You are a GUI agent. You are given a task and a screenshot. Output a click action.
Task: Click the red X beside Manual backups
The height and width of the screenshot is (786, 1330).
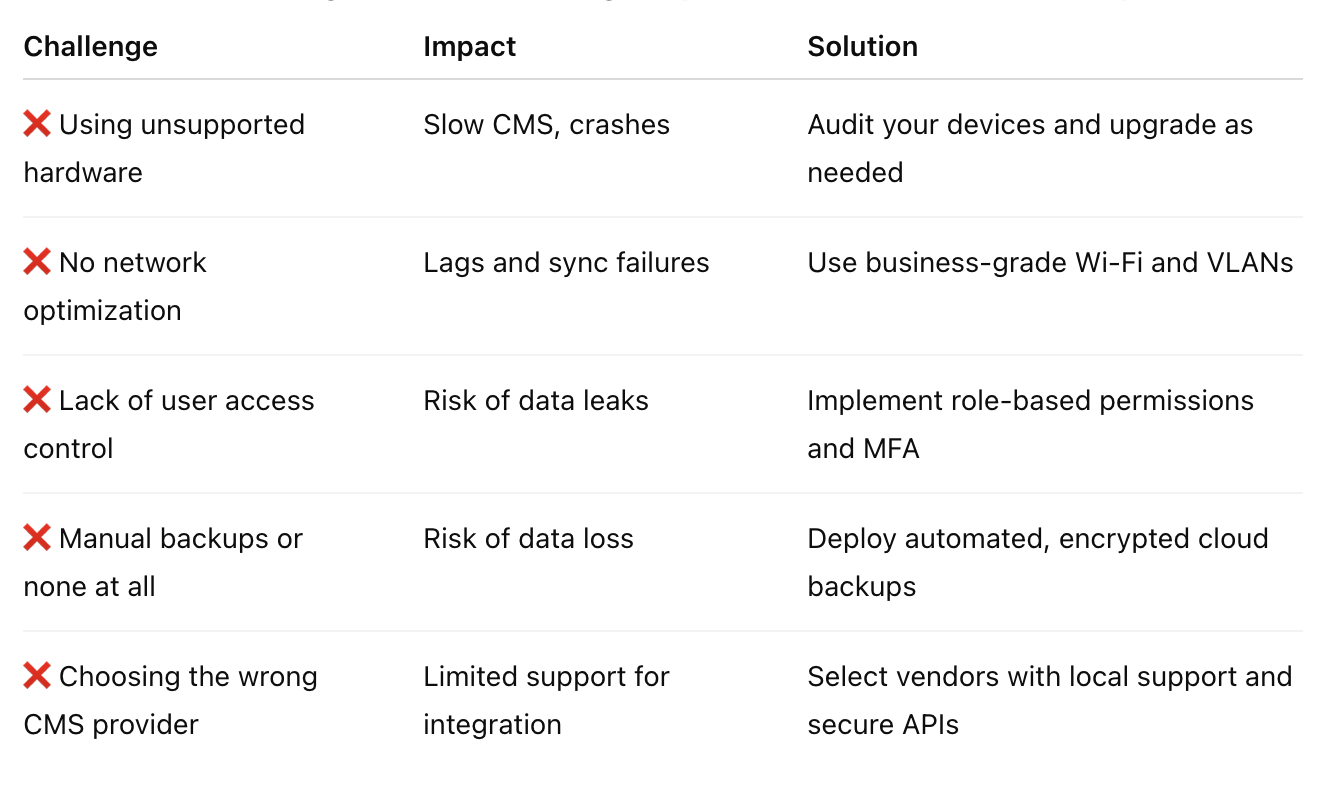point(37,539)
